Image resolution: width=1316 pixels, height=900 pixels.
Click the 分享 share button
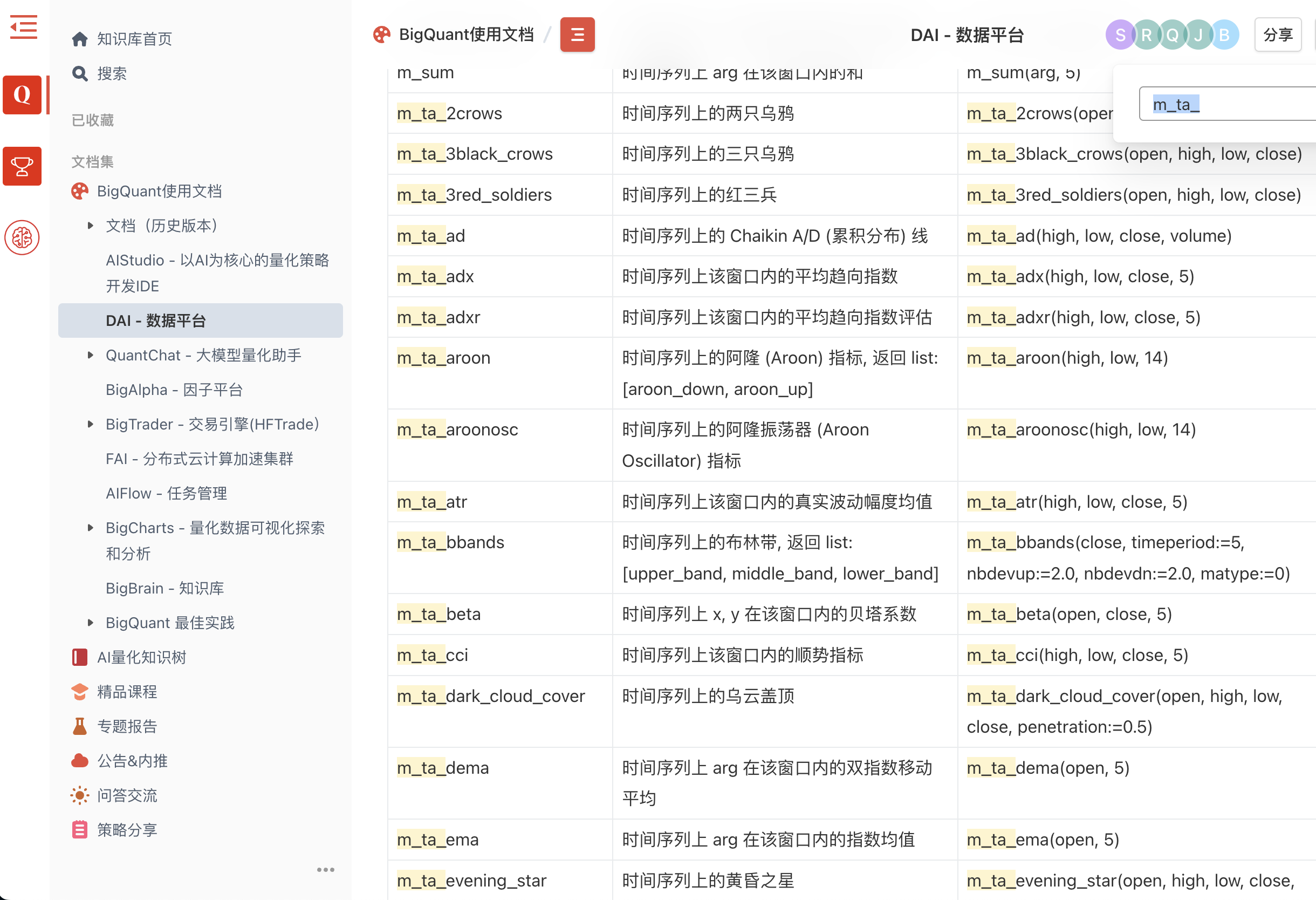tap(1277, 35)
